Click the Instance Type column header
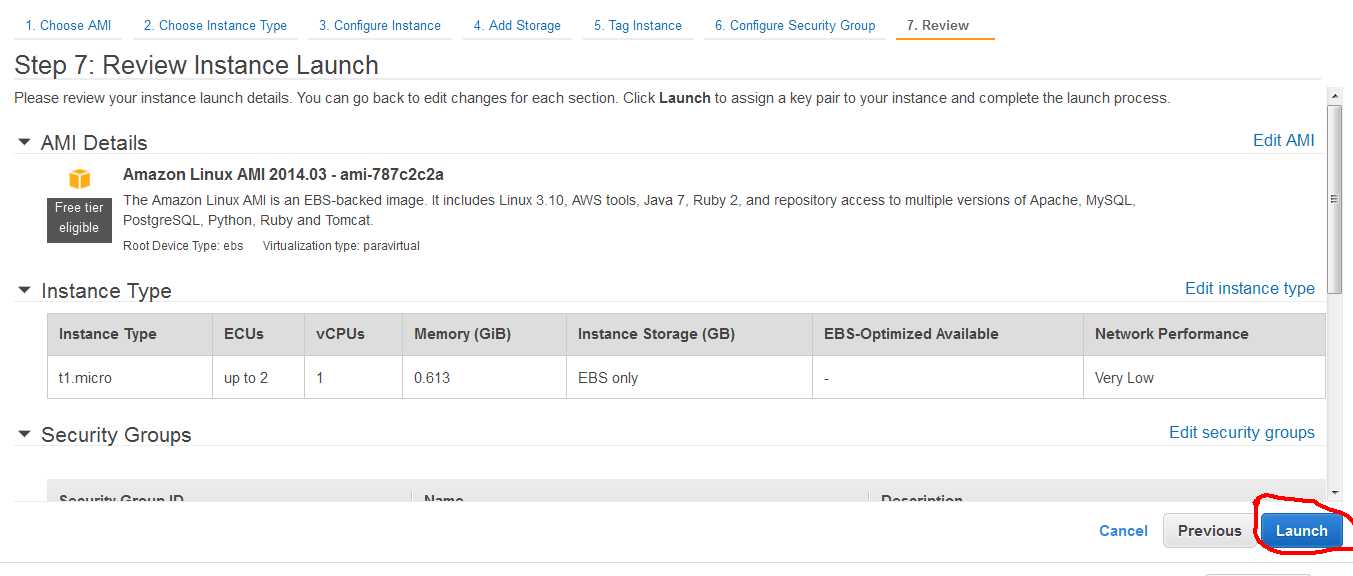 (x=129, y=334)
